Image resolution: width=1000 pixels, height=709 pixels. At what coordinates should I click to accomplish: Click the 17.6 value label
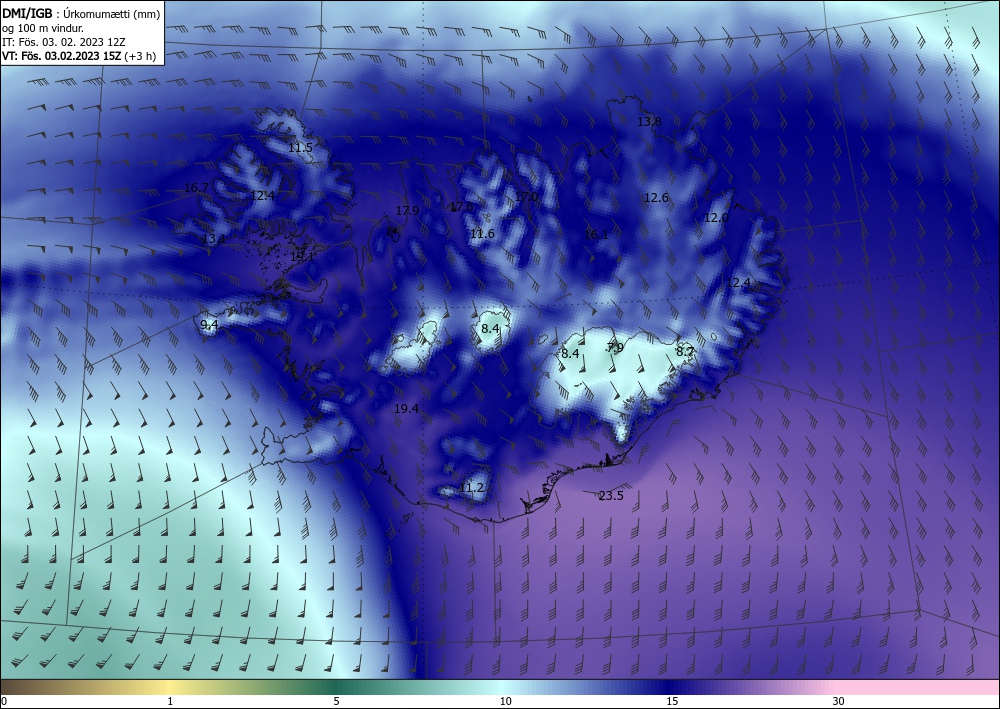coord(462,207)
